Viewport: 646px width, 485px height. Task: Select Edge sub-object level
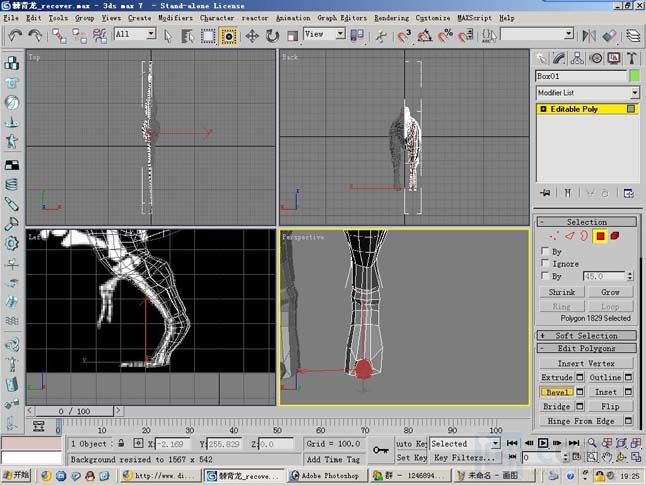click(x=570, y=236)
